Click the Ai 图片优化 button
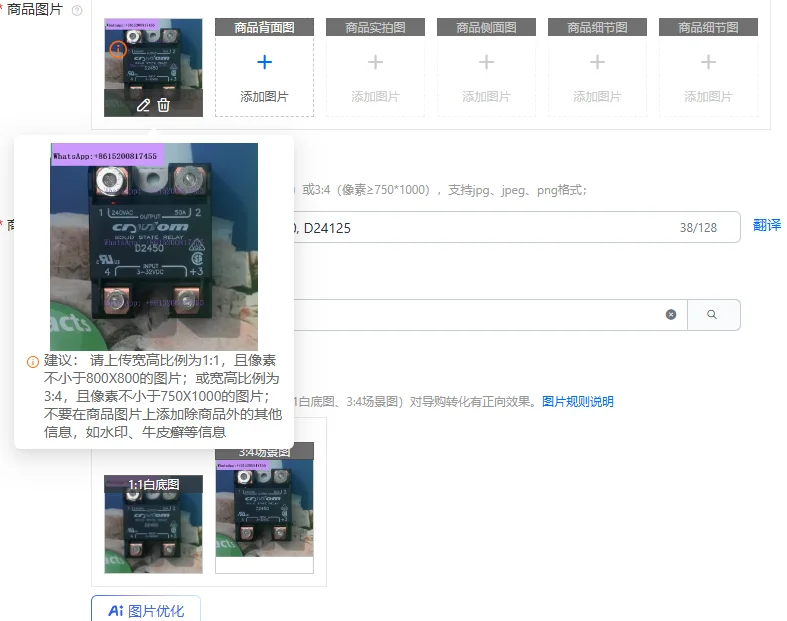The width and height of the screenshot is (787, 621). pyautogui.click(x=146, y=609)
